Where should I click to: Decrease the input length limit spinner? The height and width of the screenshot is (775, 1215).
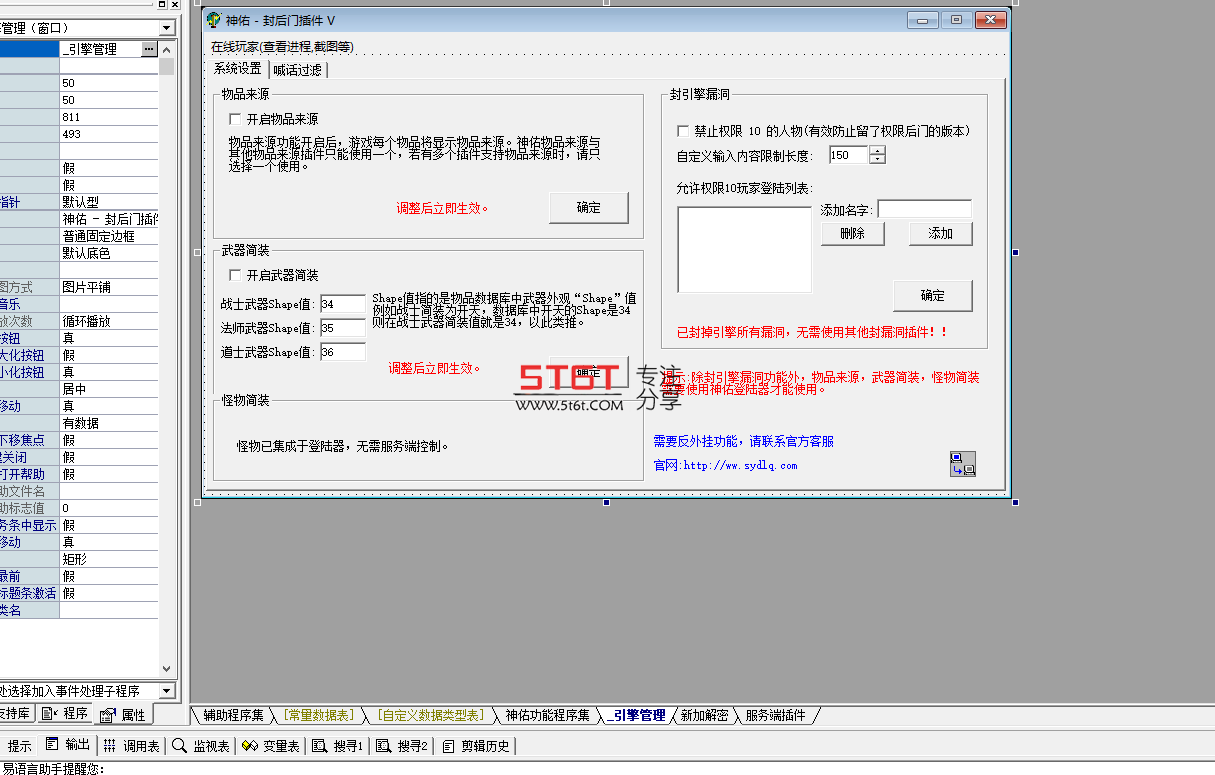click(877, 159)
